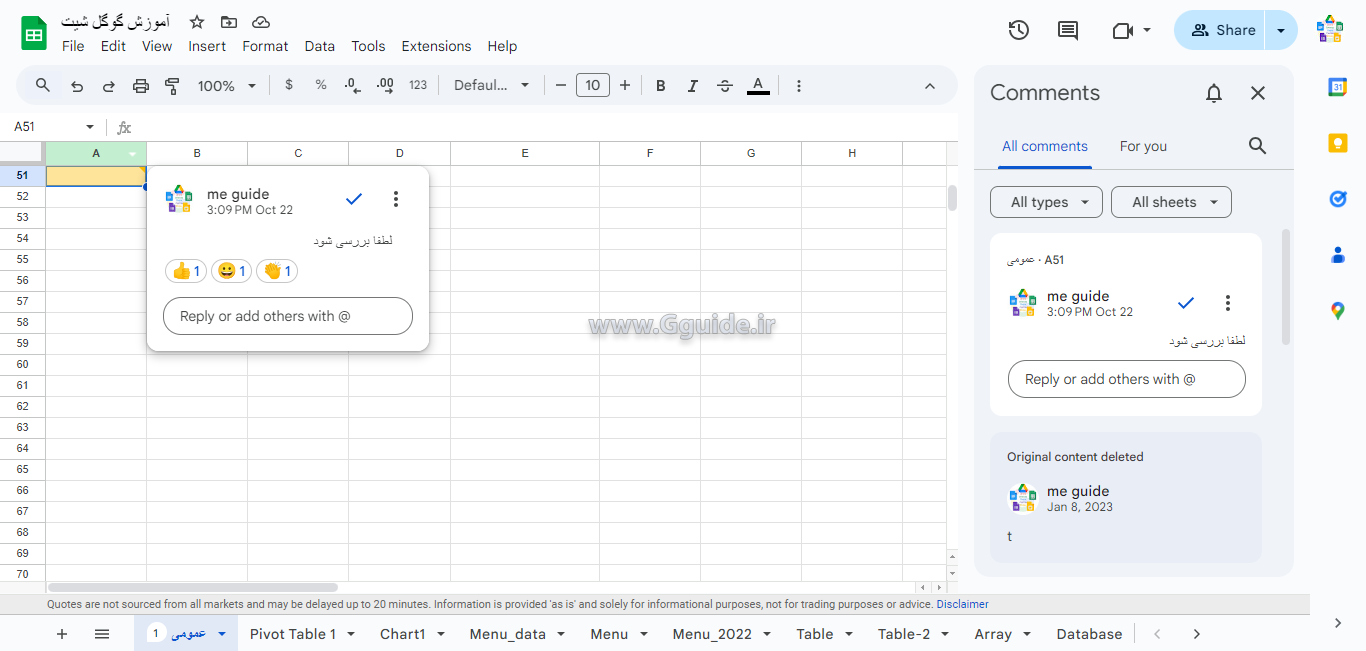
Task: Click the redo arrow icon
Action: 109,86
